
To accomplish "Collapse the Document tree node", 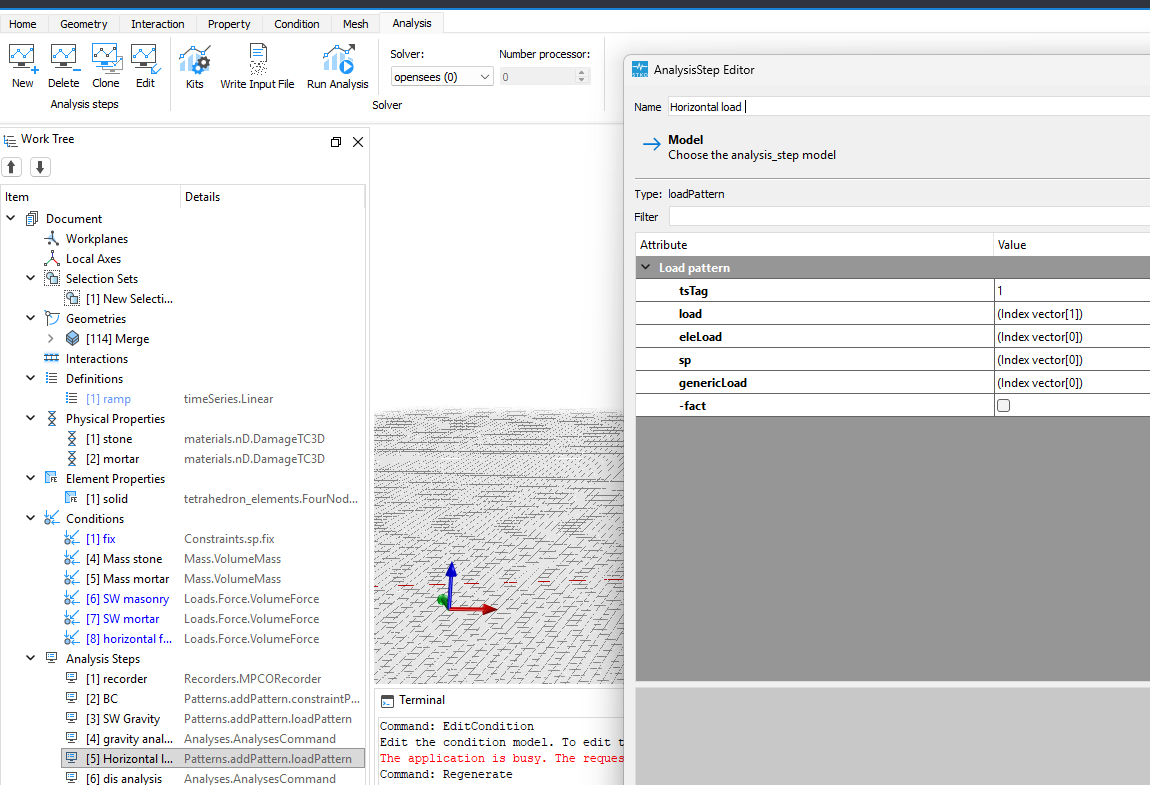I will click(x=11, y=218).
